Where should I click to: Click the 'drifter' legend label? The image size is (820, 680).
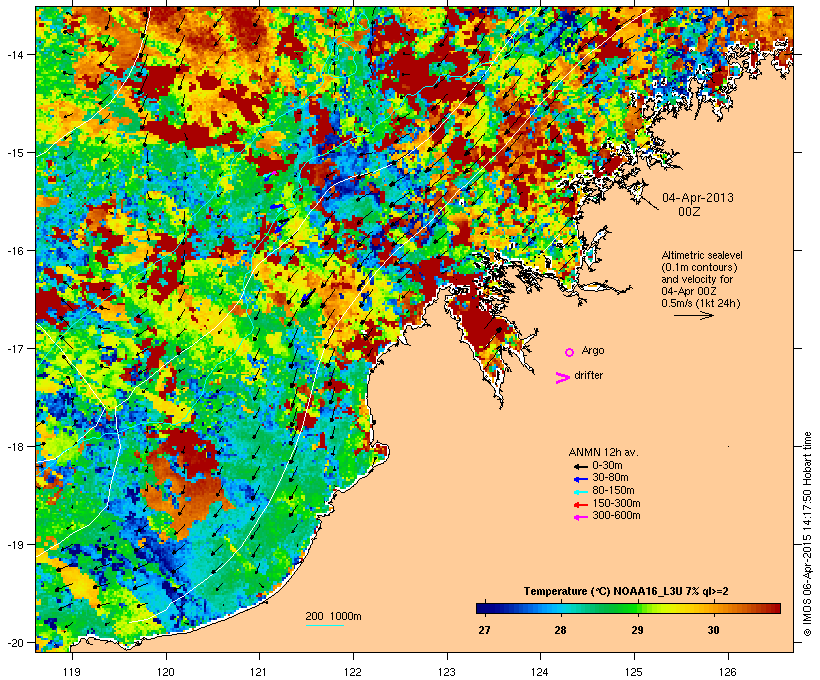click(x=588, y=375)
